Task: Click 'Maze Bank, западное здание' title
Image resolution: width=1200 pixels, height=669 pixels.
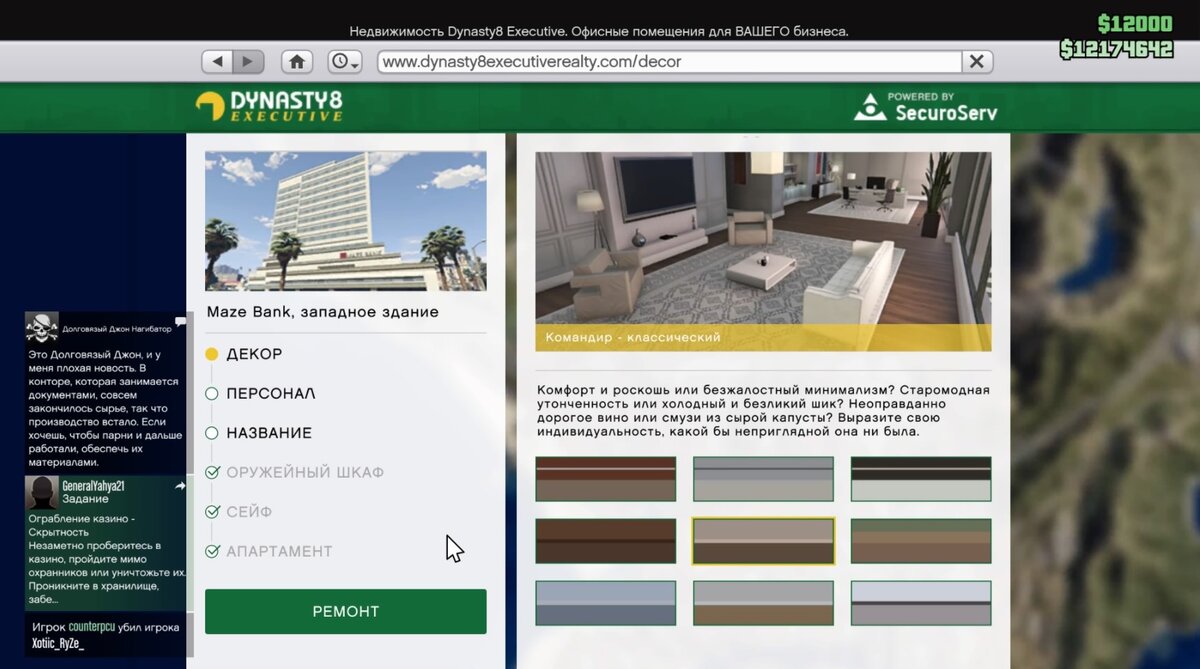Action: pyautogui.click(x=323, y=312)
